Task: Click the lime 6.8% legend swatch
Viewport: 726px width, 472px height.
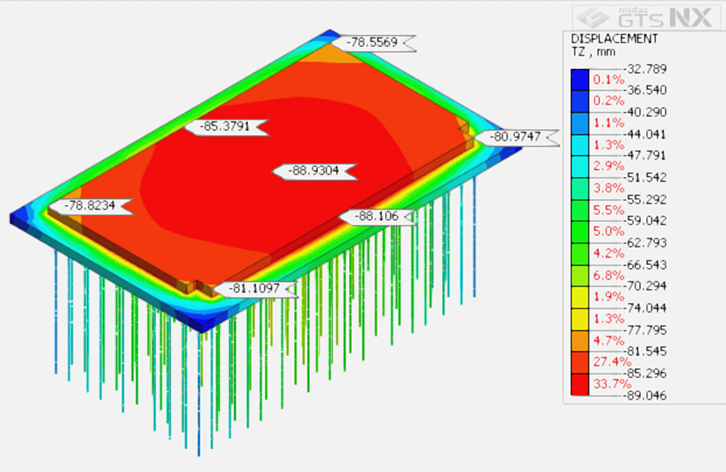Action: point(580,276)
